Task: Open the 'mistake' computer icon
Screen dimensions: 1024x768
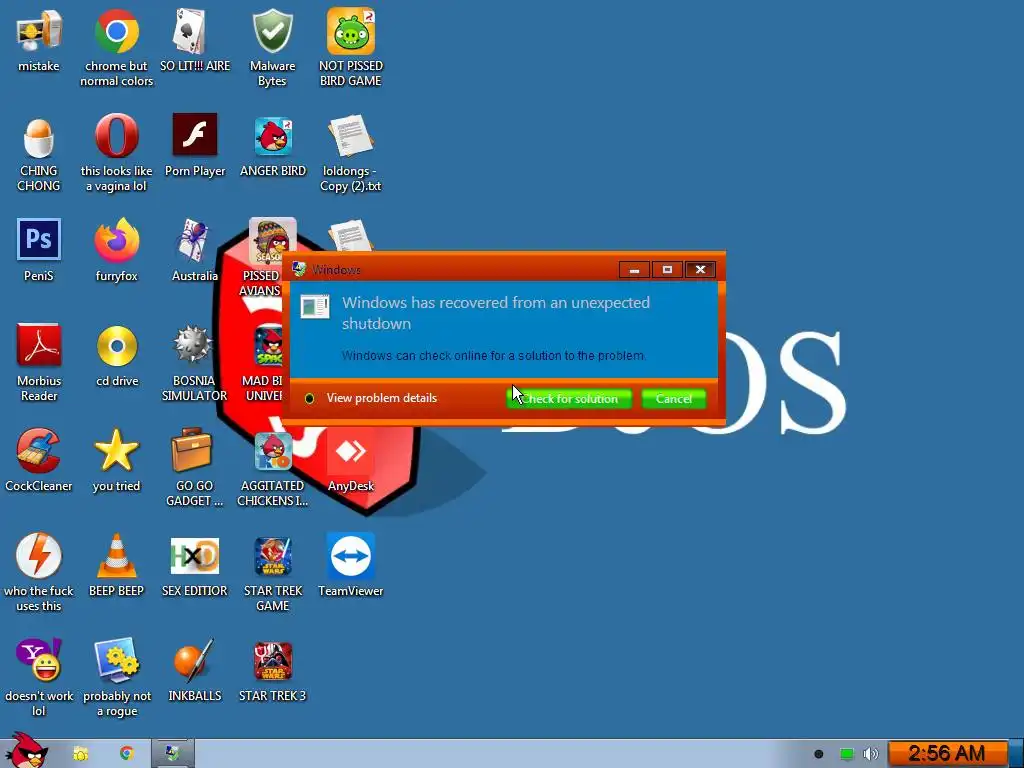Action: pyautogui.click(x=39, y=31)
